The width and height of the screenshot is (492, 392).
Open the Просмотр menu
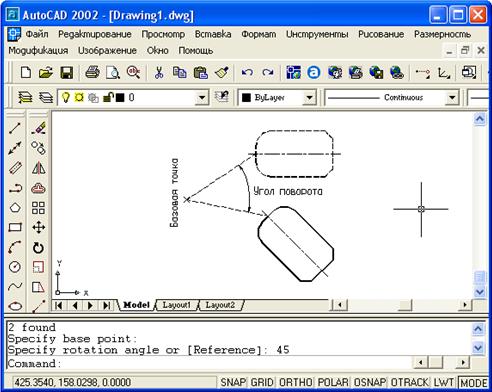pyautogui.click(x=163, y=34)
